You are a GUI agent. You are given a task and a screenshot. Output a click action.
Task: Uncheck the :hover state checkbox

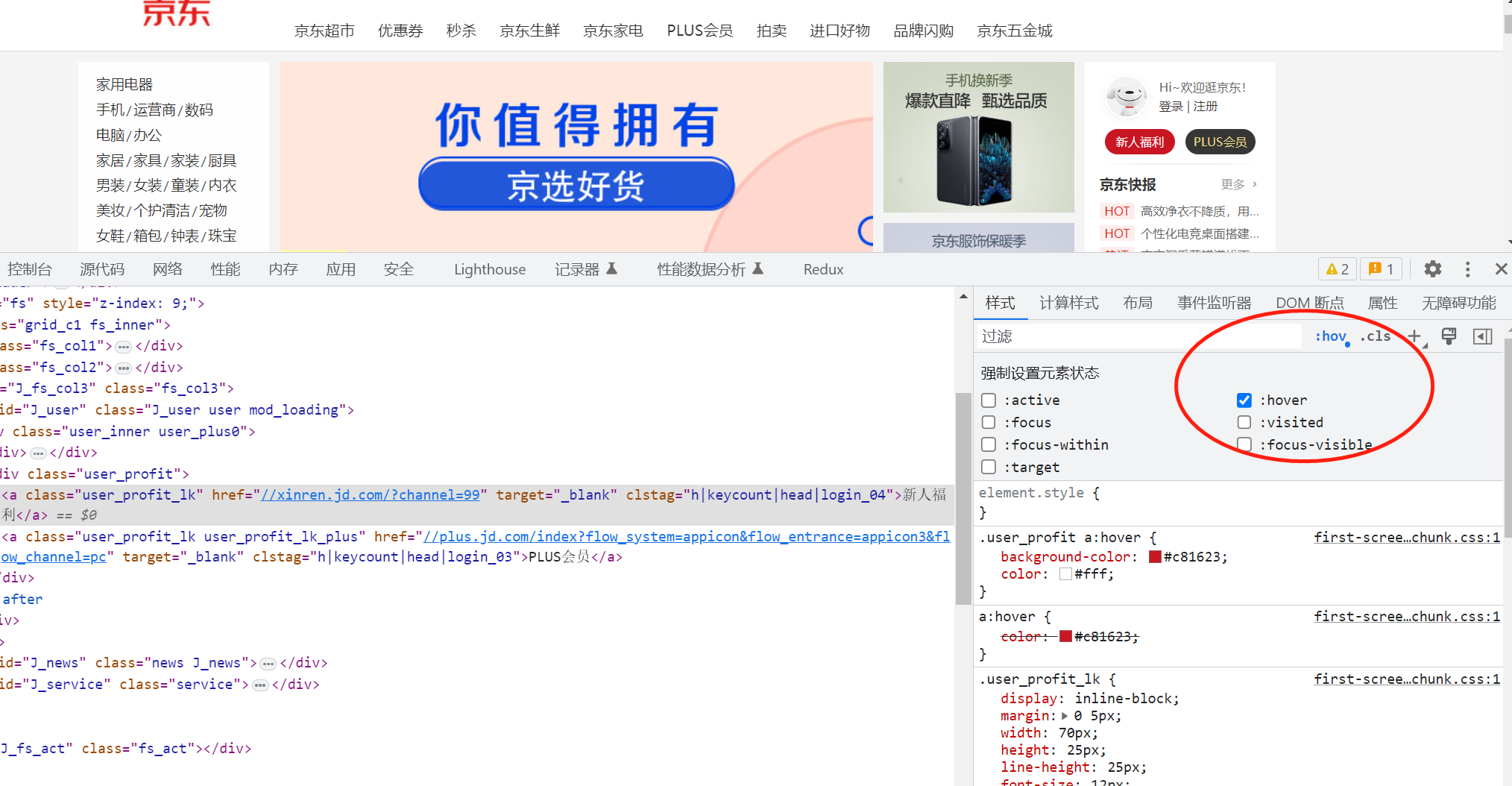[1244, 400]
